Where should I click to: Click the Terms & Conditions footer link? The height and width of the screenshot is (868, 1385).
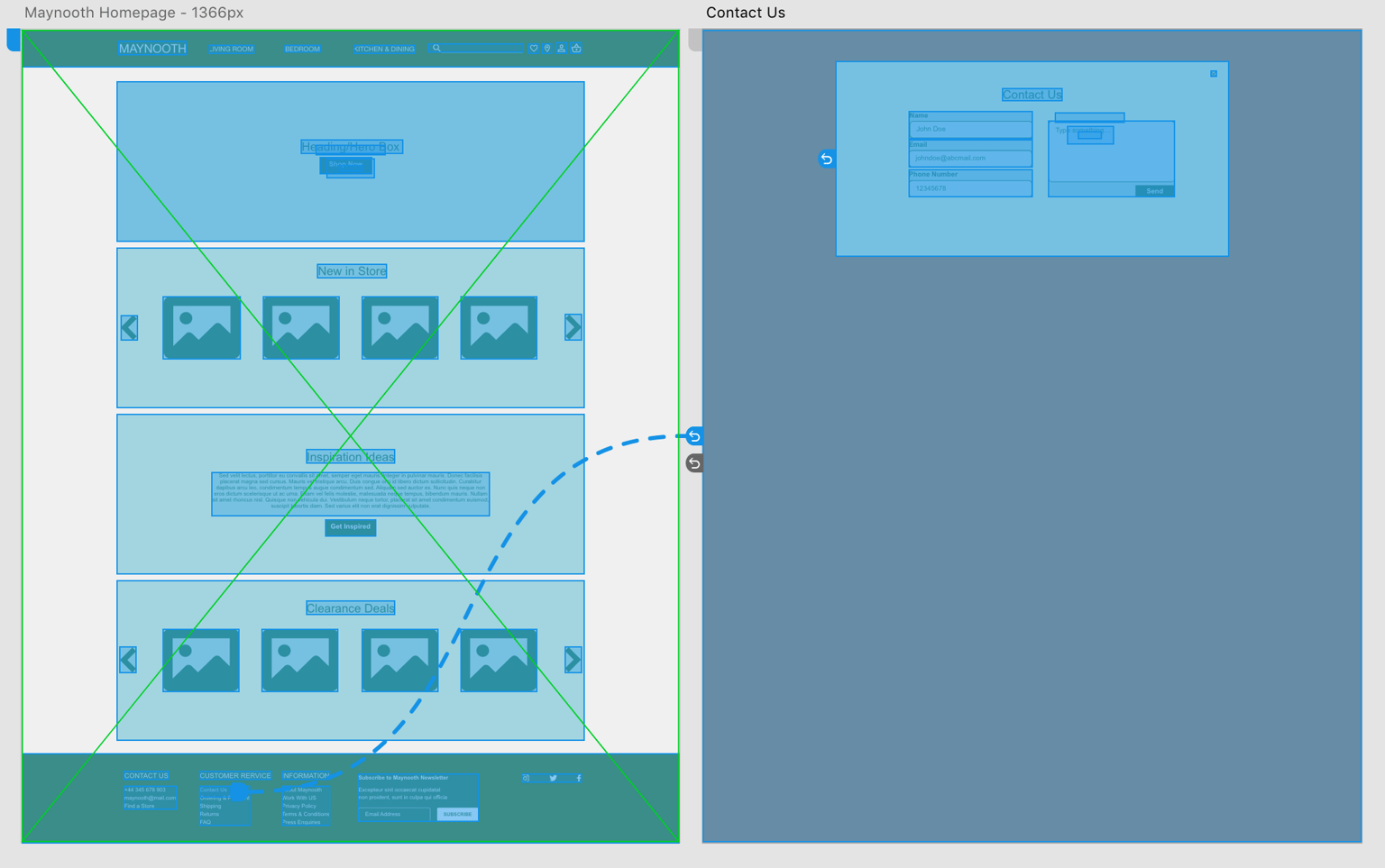306,815
